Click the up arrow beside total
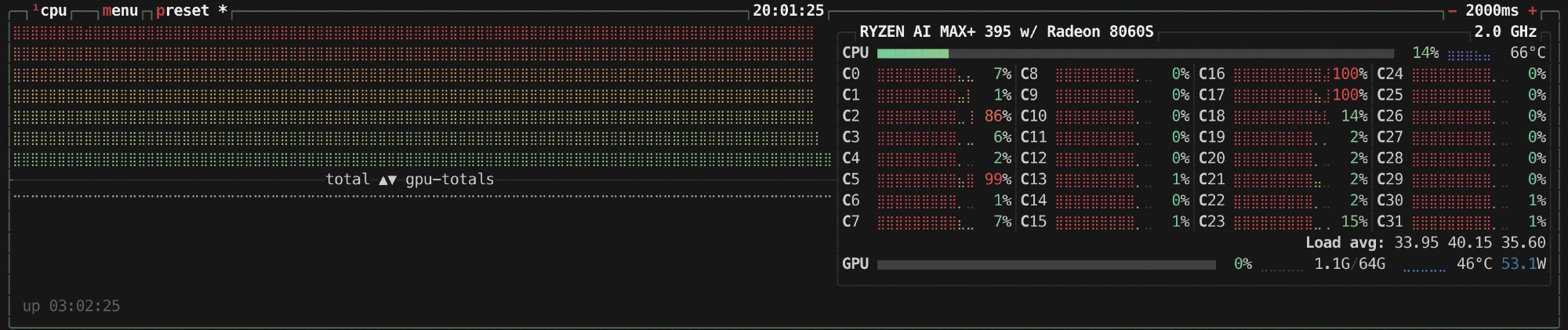 [x=383, y=180]
